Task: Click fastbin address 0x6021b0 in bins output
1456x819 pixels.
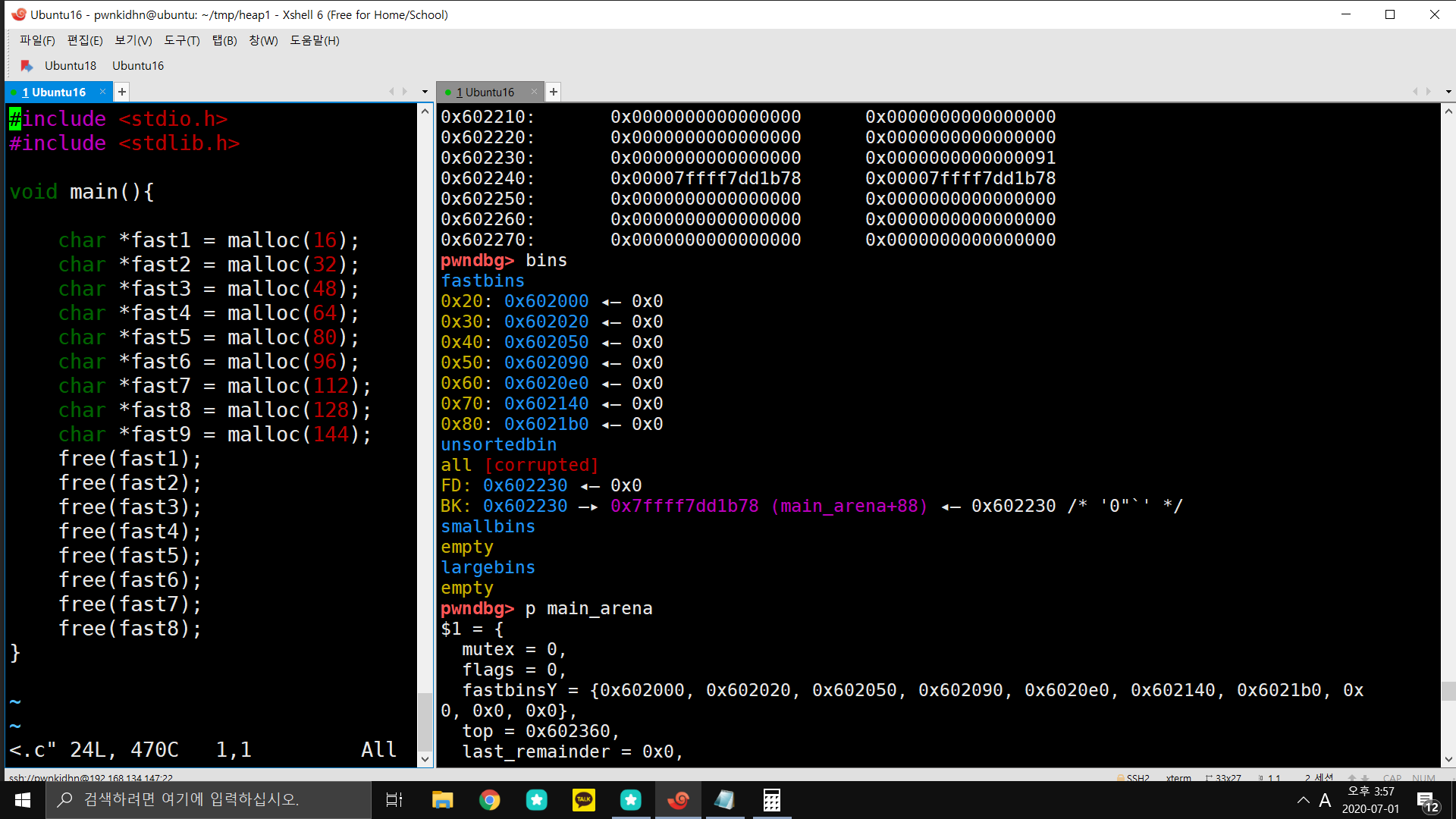Action: (x=547, y=424)
